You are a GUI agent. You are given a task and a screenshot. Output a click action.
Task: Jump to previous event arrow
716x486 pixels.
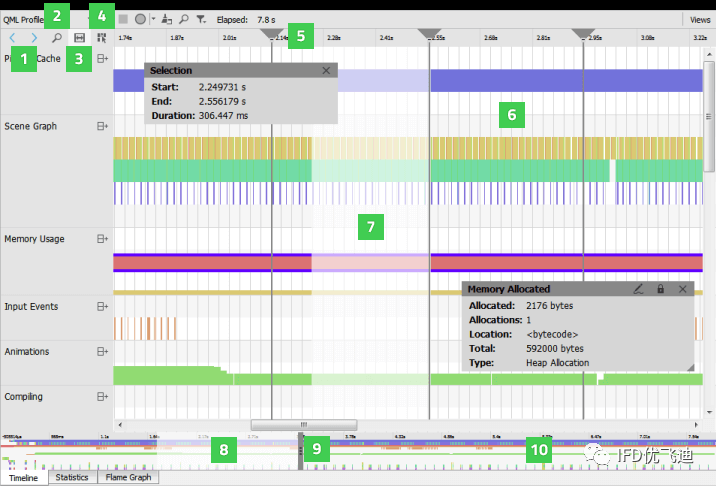[12, 37]
